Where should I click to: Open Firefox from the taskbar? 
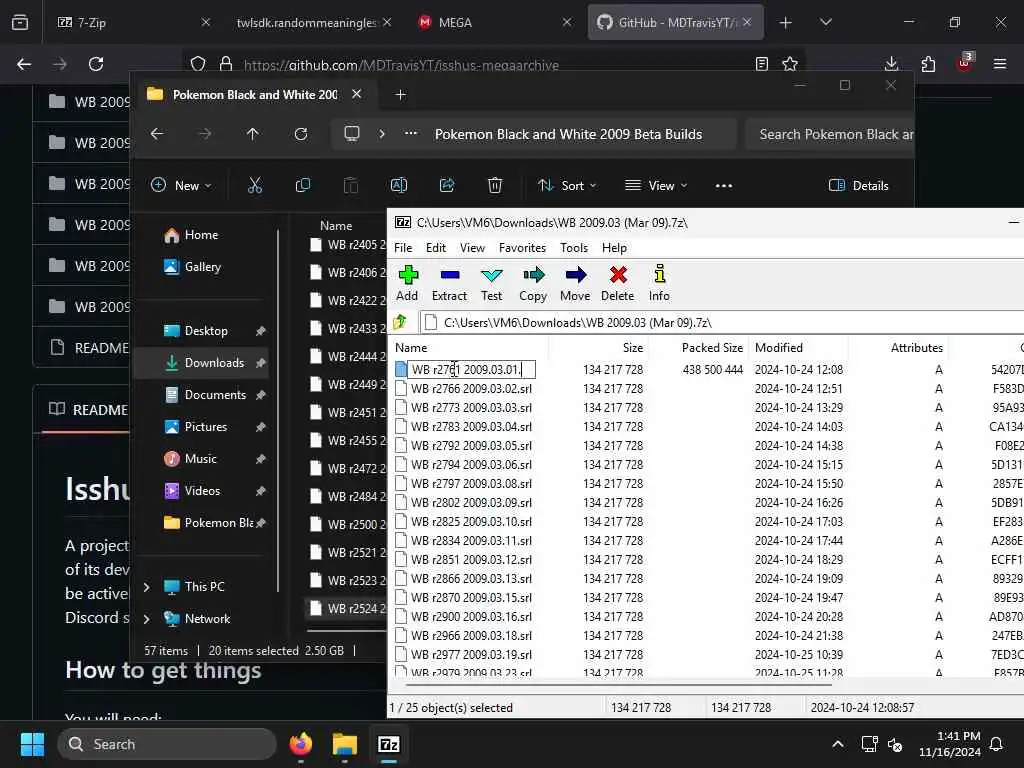pos(301,744)
